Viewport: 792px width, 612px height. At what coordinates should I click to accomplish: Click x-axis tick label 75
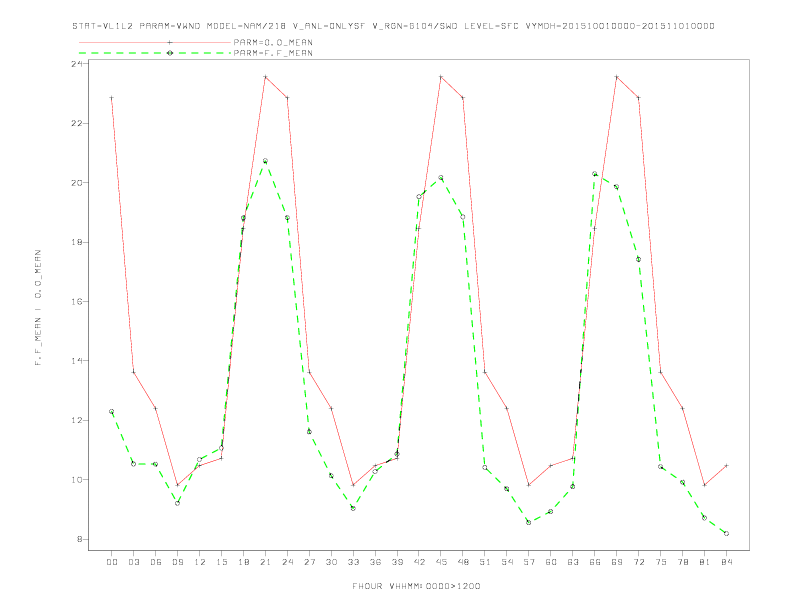[x=661, y=562]
